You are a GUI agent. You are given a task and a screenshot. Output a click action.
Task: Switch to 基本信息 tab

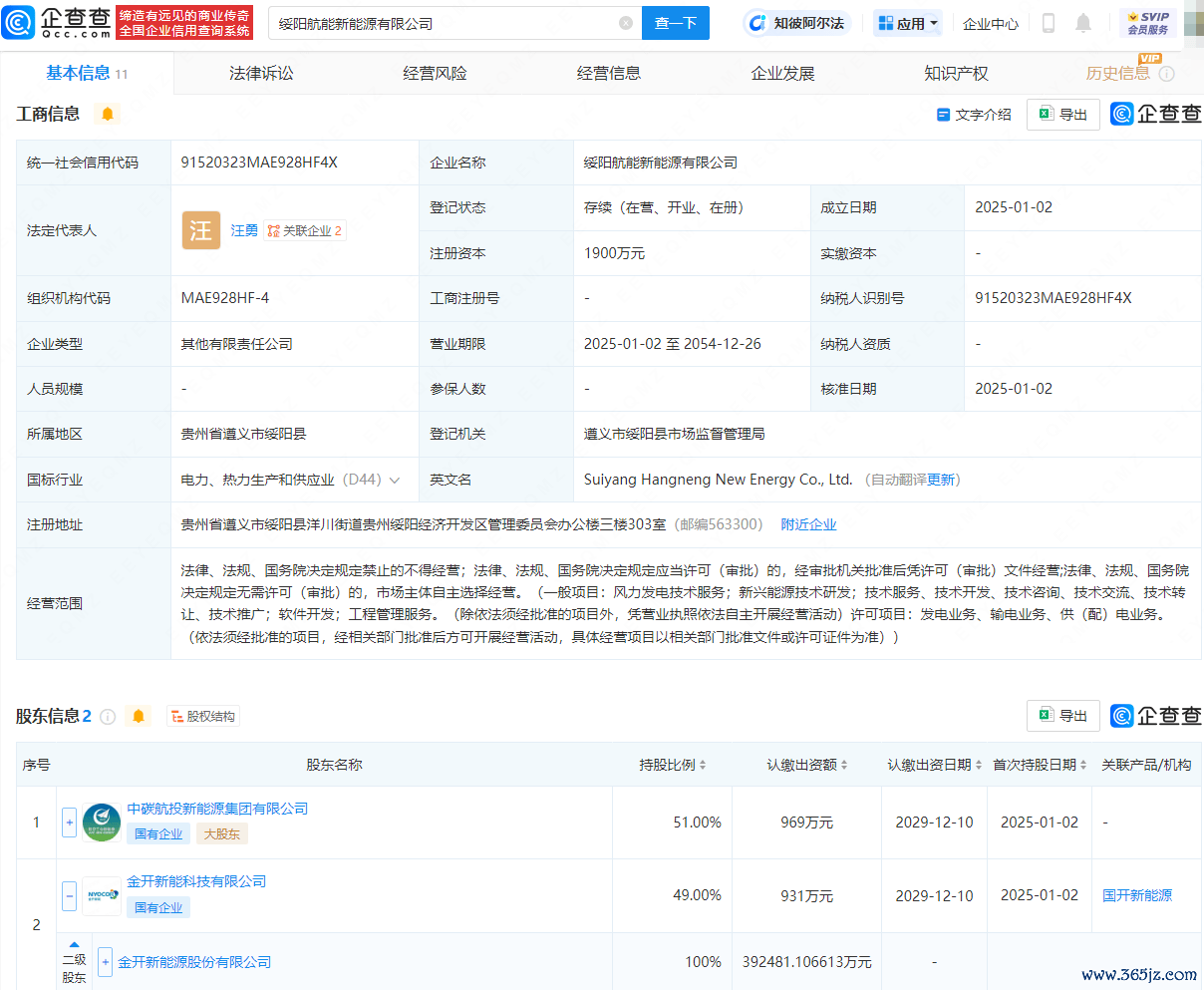click(87, 73)
